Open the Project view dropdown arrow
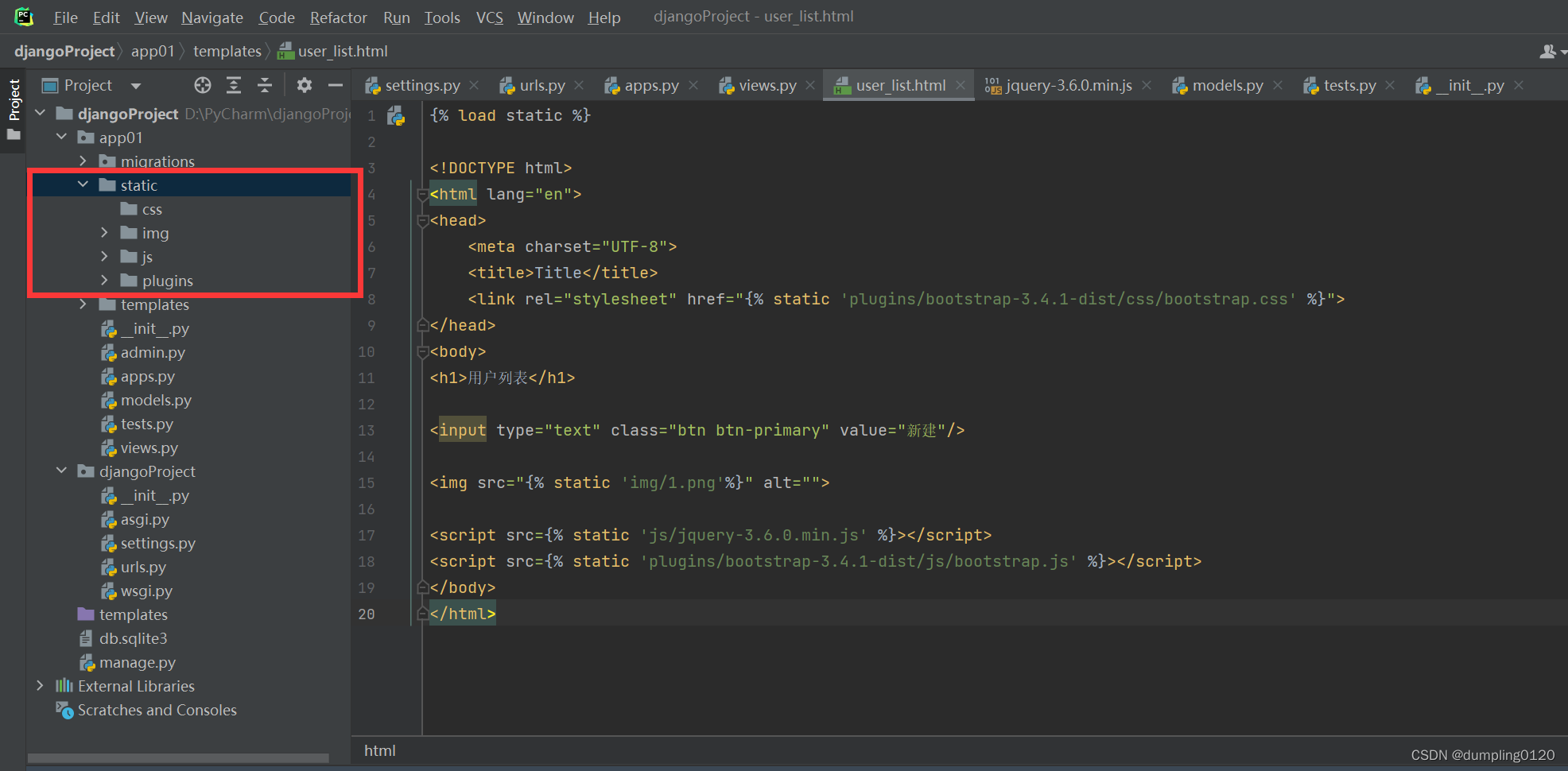The height and width of the screenshot is (771, 1568). coord(136,86)
